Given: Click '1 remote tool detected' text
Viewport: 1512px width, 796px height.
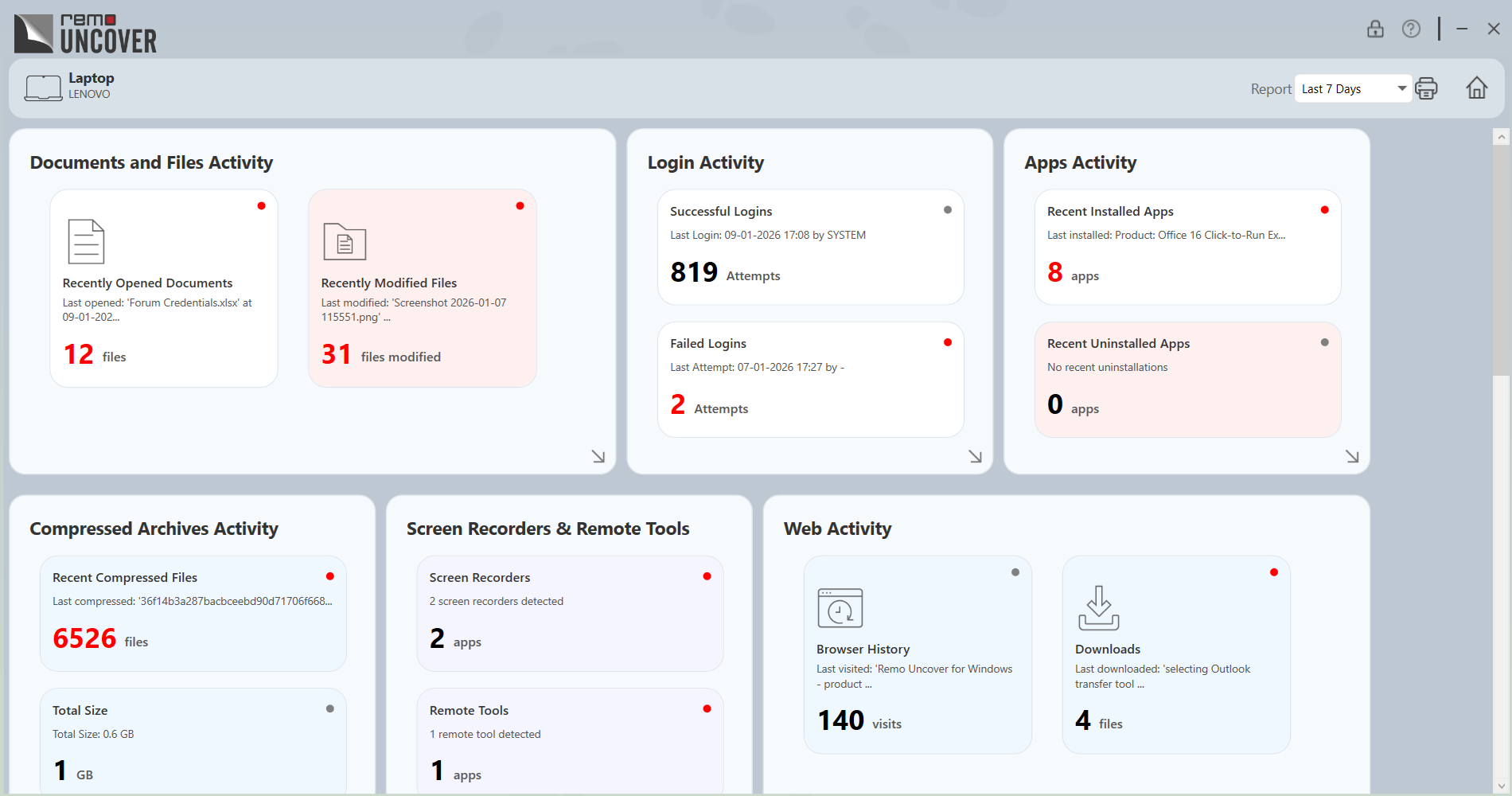Looking at the screenshot, I should (x=485, y=734).
